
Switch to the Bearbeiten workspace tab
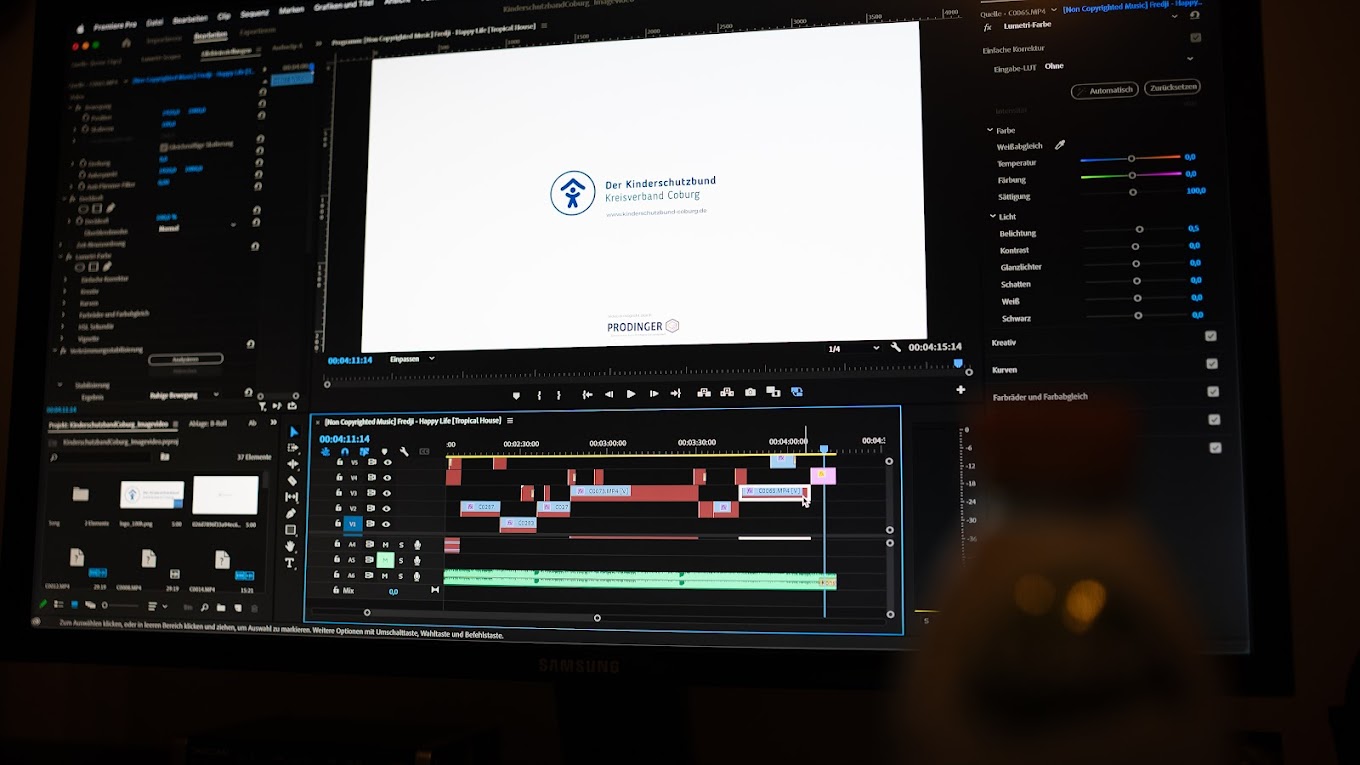pos(211,36)
